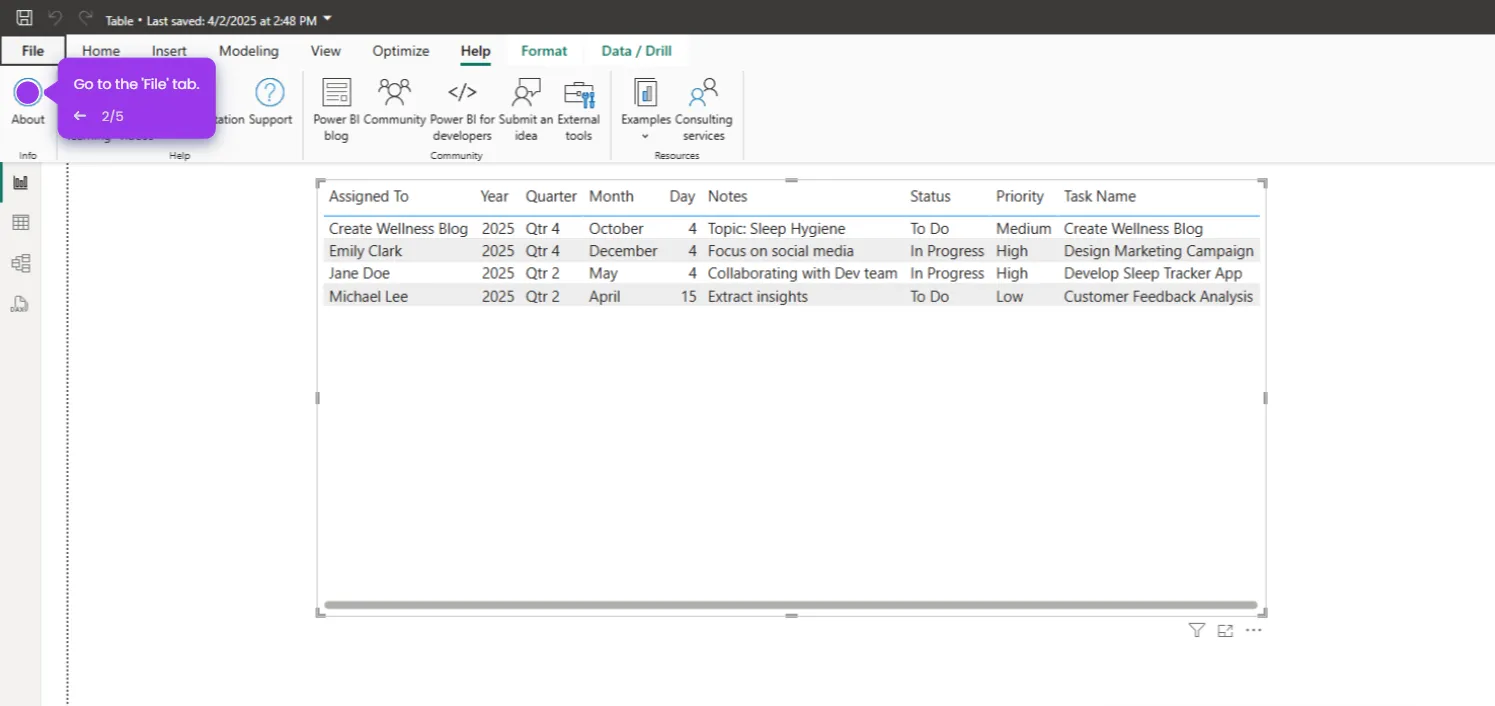The height and width of the screenshot is (706, 1495).
Task: Open More options ellipsis on visual
Action: click(1254, 630)
